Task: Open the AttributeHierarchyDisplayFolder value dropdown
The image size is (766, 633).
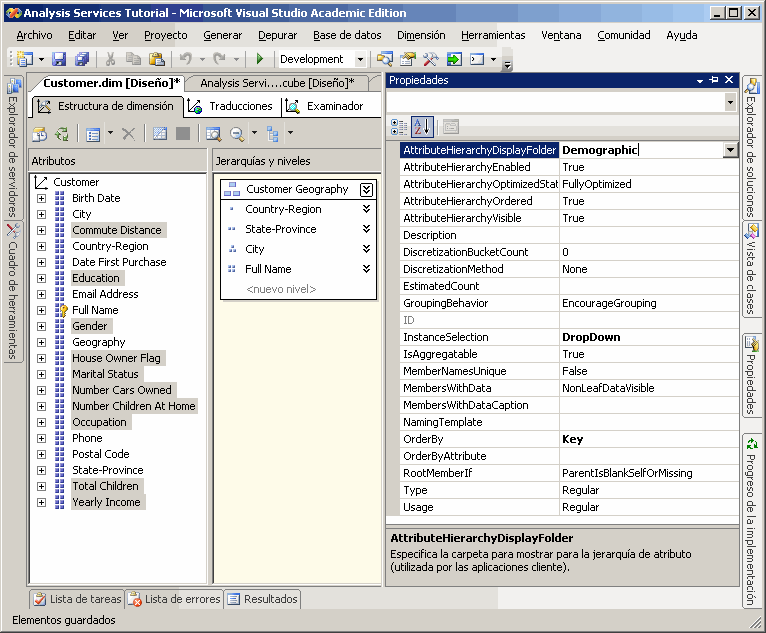Action: (x=730, y=150)
